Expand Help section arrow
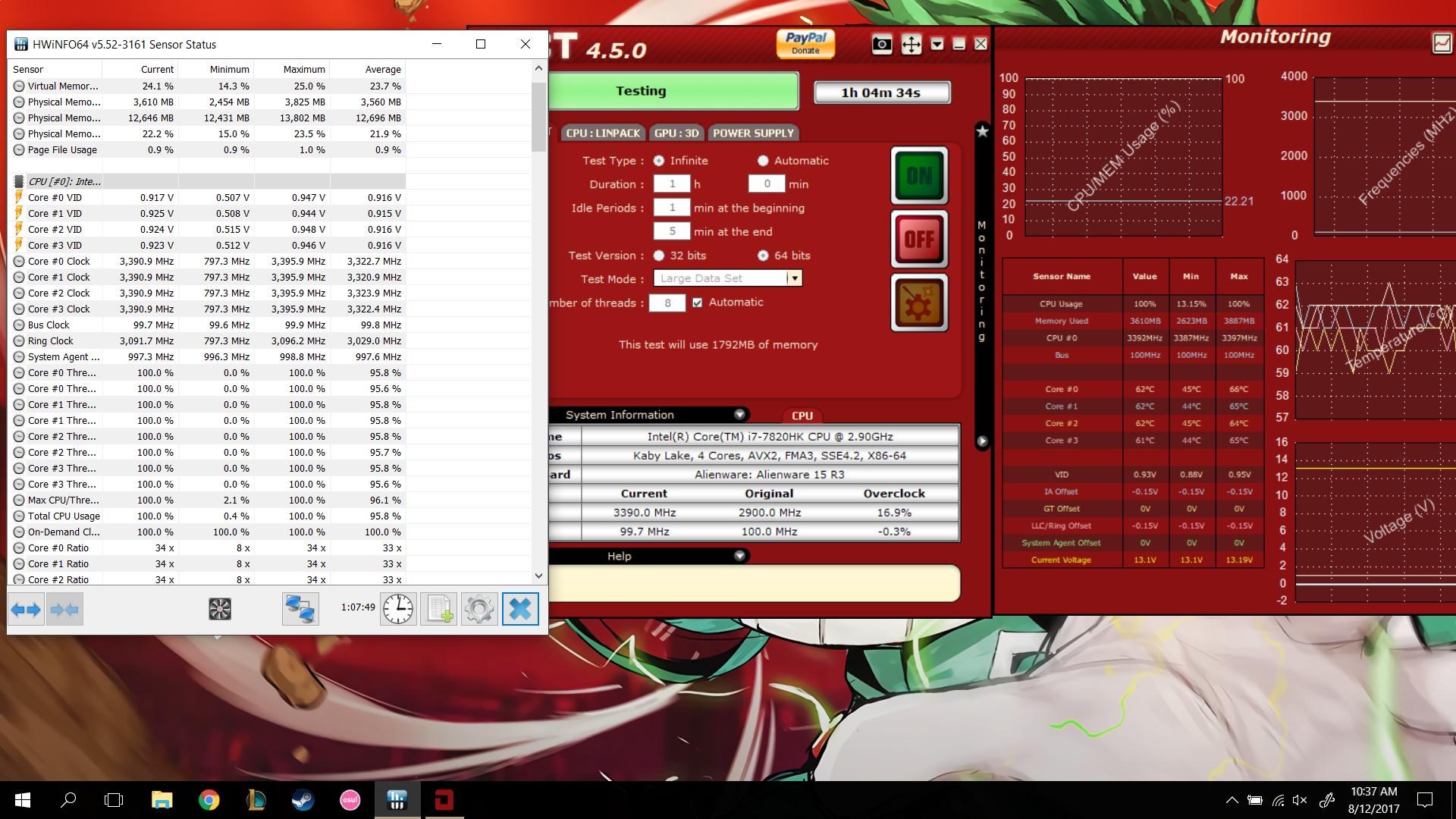The height and width of the screenshot is (819, 1456). coord(739,556)
